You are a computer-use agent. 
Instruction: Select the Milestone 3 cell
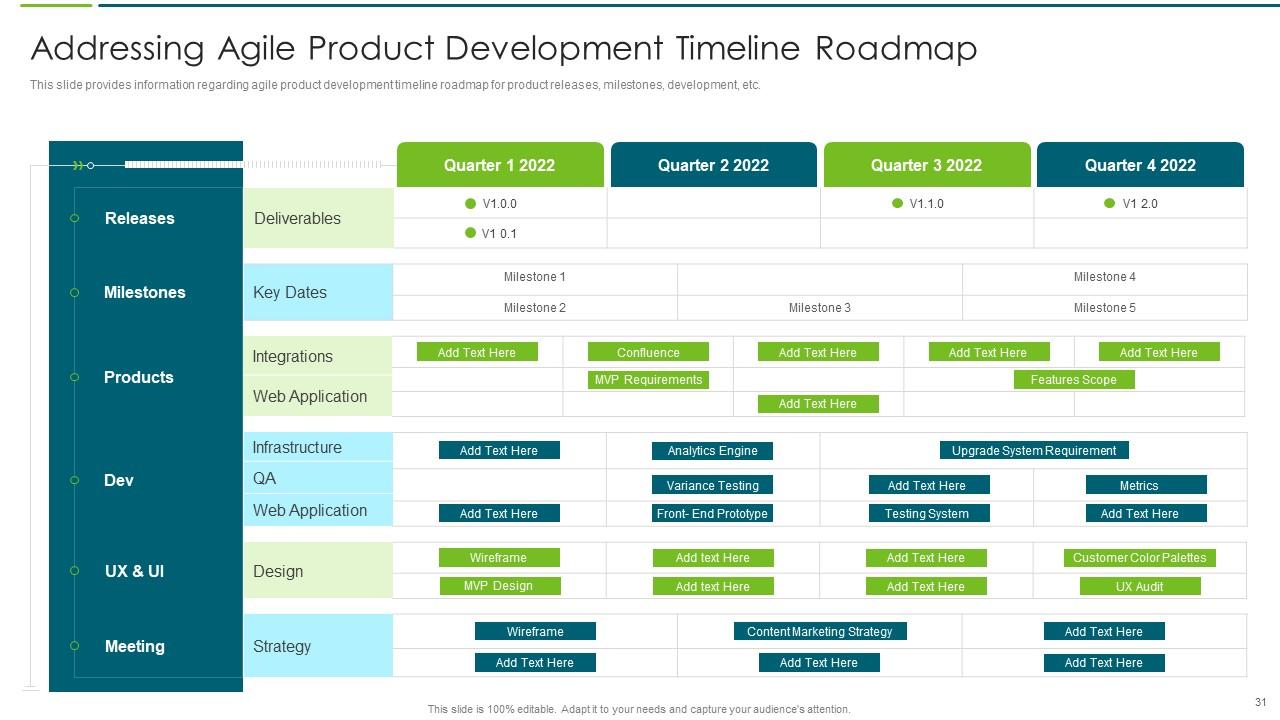pyautogui.click(x=820, y=308)
